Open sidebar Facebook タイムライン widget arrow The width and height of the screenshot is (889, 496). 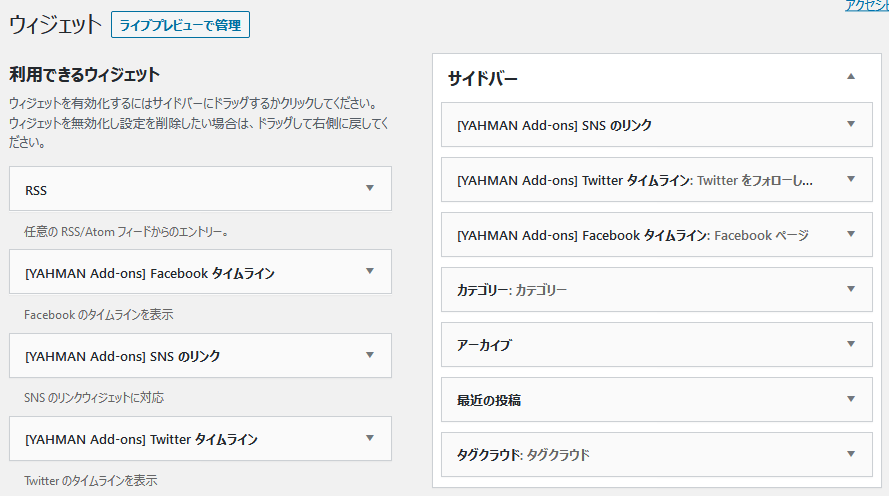tap(850, 234)
